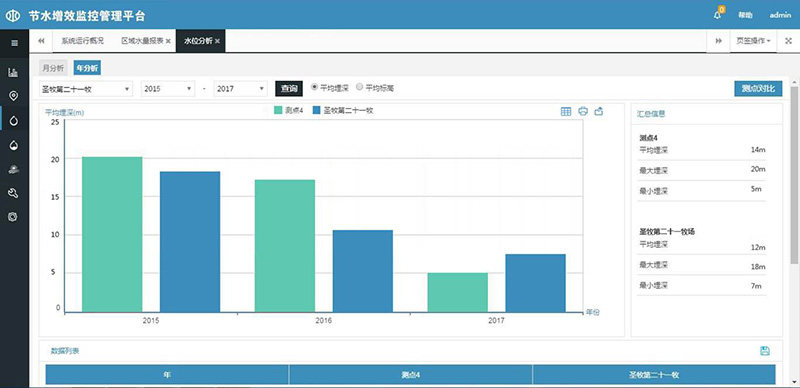Show the chart data table view icon
This screenshot has height=388, width=800.
pyautogui.click(x=566, y=111)
